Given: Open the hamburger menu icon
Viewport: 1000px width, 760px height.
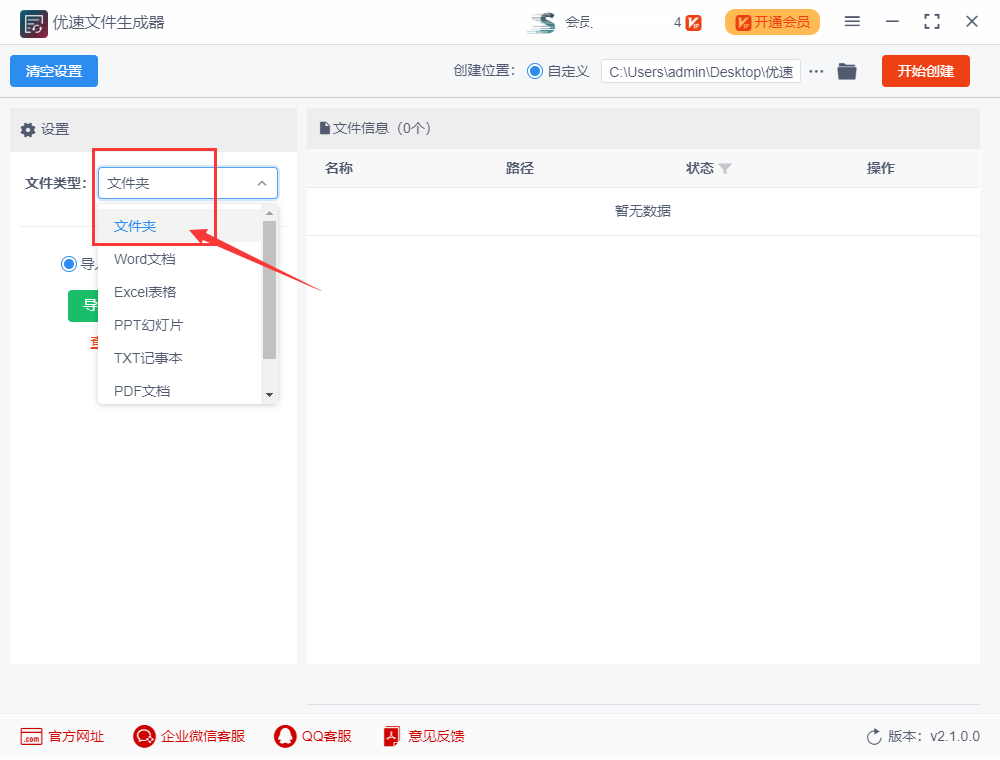Looking at the screenshot, I should (x=852, y=22).
